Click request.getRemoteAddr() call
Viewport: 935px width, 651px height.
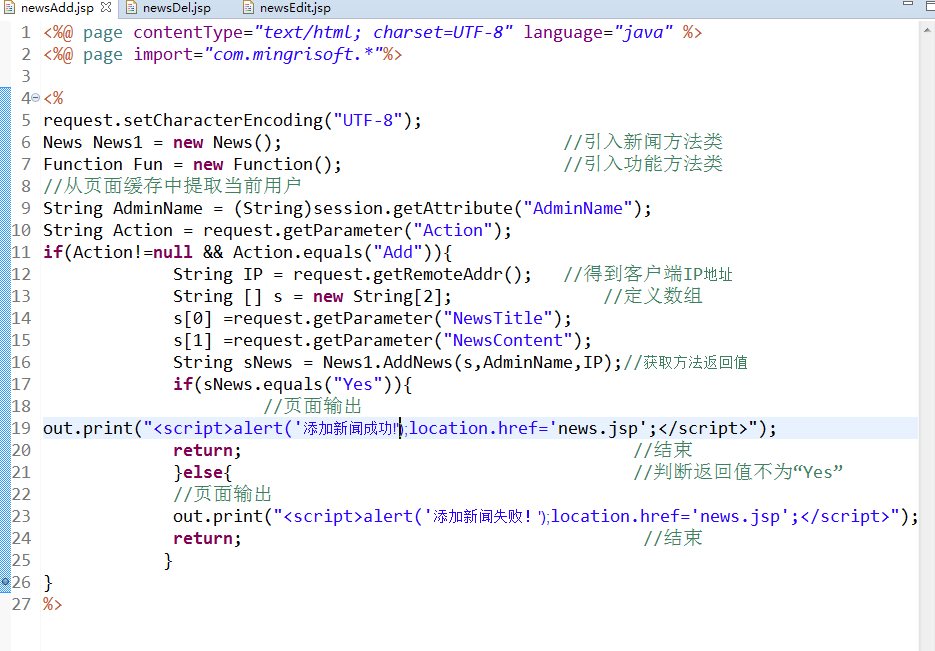(408, 274)
